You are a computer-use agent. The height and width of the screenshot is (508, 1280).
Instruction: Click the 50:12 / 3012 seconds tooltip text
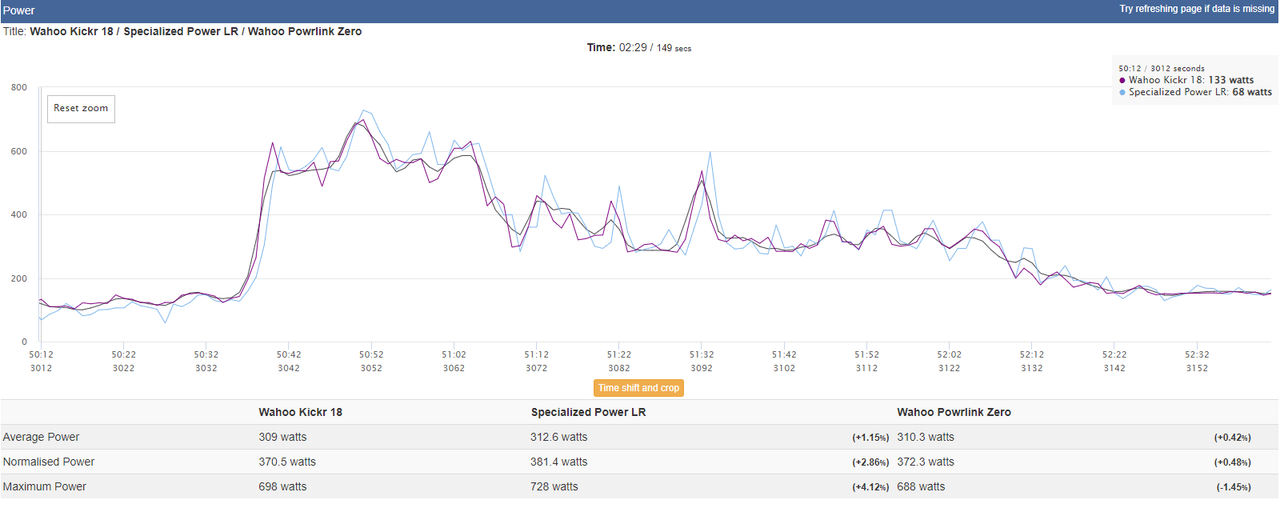[1161, 68]
